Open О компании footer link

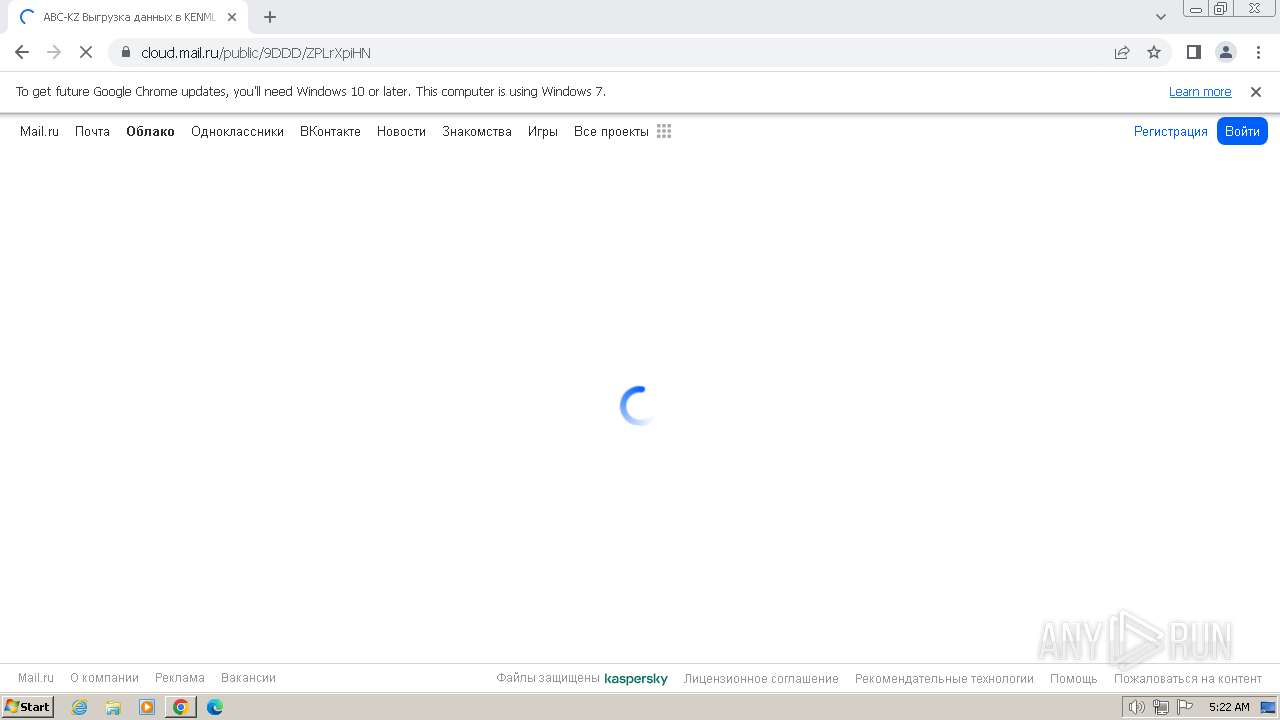coord(104,678)
